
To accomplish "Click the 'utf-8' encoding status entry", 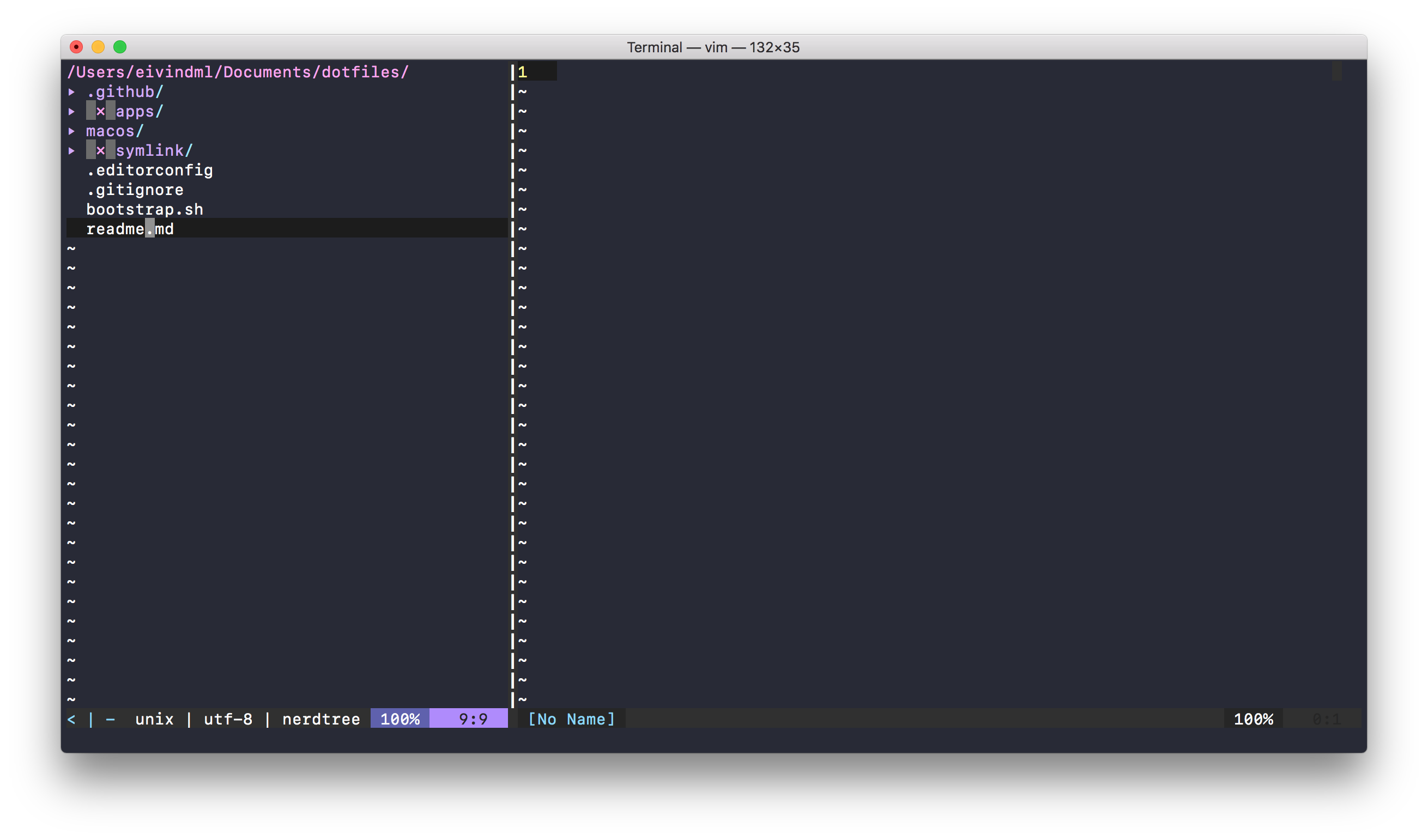I will 228,719.
